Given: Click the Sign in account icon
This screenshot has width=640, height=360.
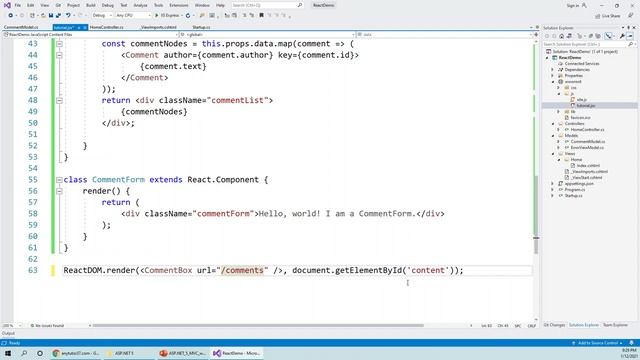Looking at the screenshot, I should (584, 5).
